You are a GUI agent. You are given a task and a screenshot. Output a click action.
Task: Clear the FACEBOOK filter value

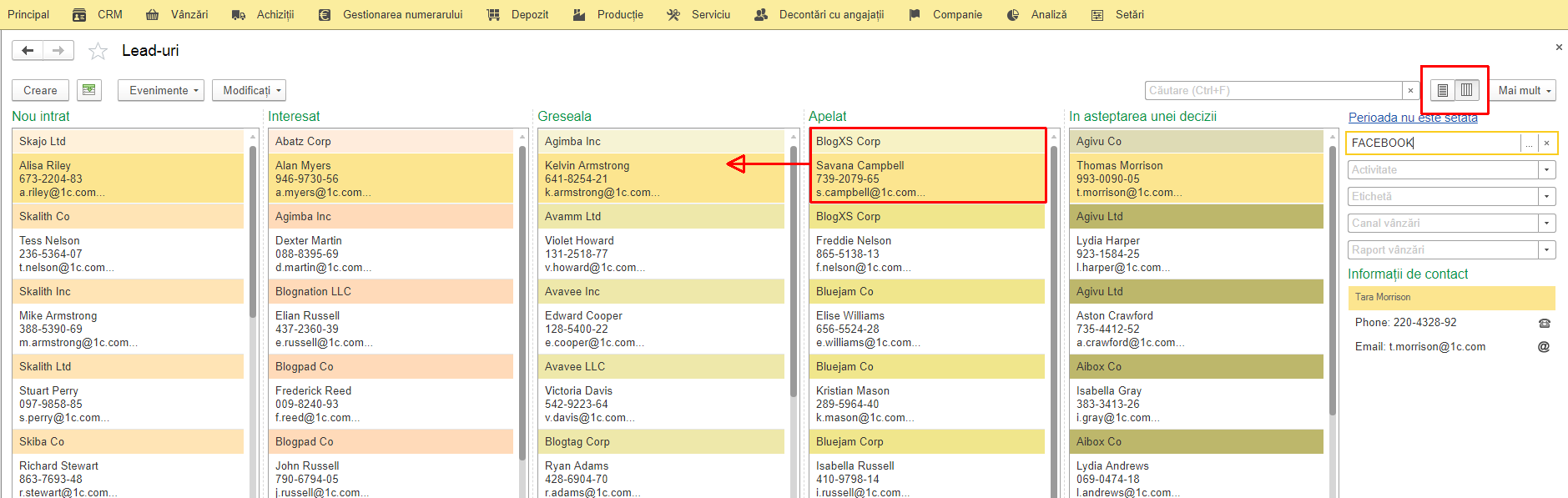click(x=1546, y=143)
